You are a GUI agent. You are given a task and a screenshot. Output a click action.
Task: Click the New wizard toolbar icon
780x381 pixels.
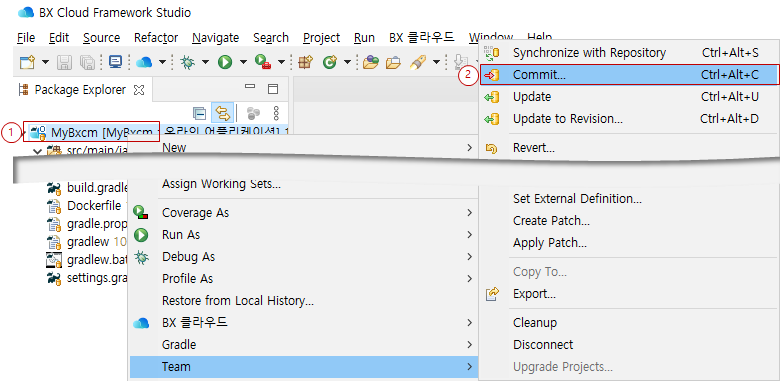point(27,63)
